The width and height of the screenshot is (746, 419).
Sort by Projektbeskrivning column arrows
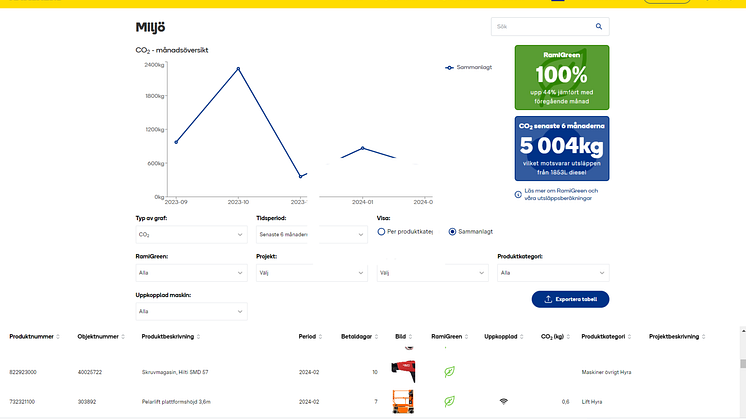coord(703,337)
